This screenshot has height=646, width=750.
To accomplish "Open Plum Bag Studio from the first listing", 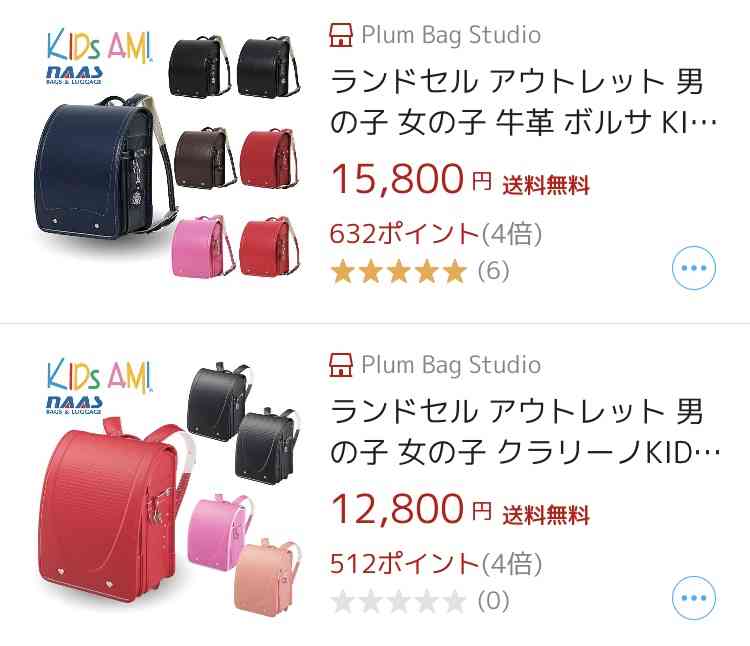I will pos(451,35).
